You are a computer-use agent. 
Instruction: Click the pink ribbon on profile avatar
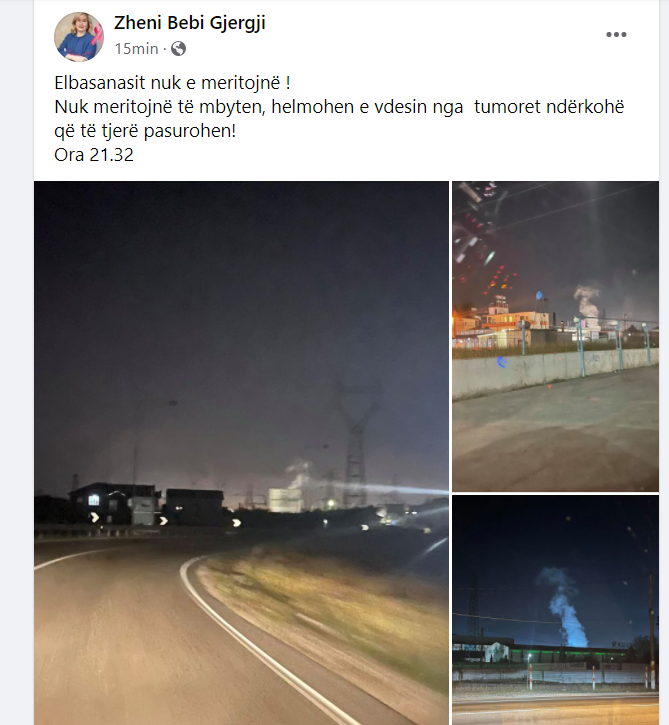(98, 36)
